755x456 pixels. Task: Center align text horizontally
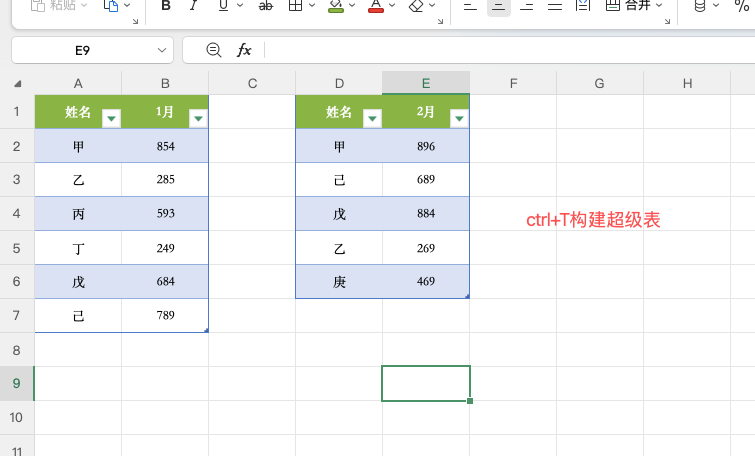click(x=499, y=6)
